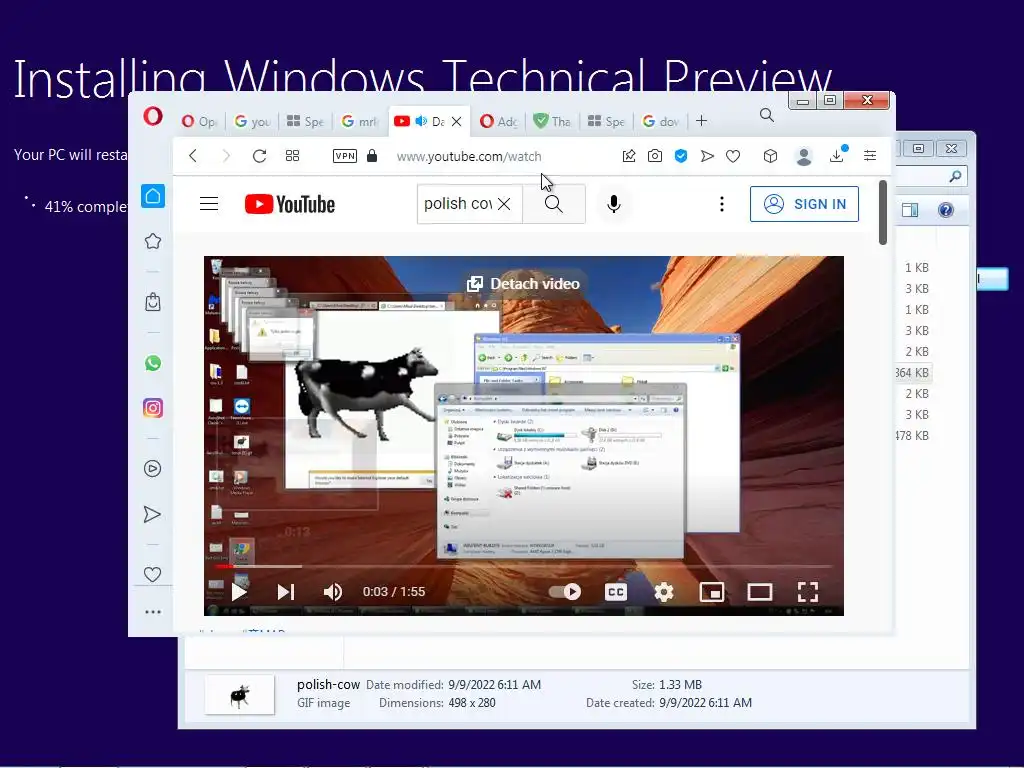Start voice search with microphone
The width and height of the screenshot is (1024, 768).
613,204
